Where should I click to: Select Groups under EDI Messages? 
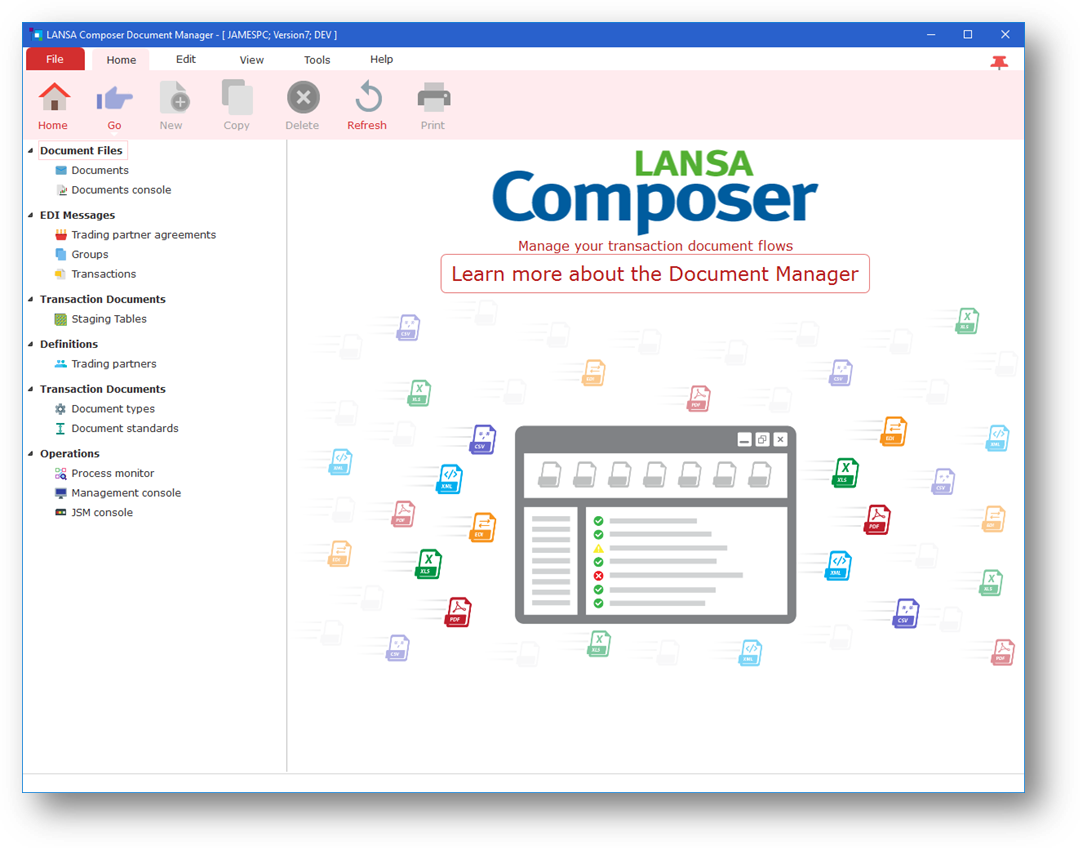pos(90,254)
